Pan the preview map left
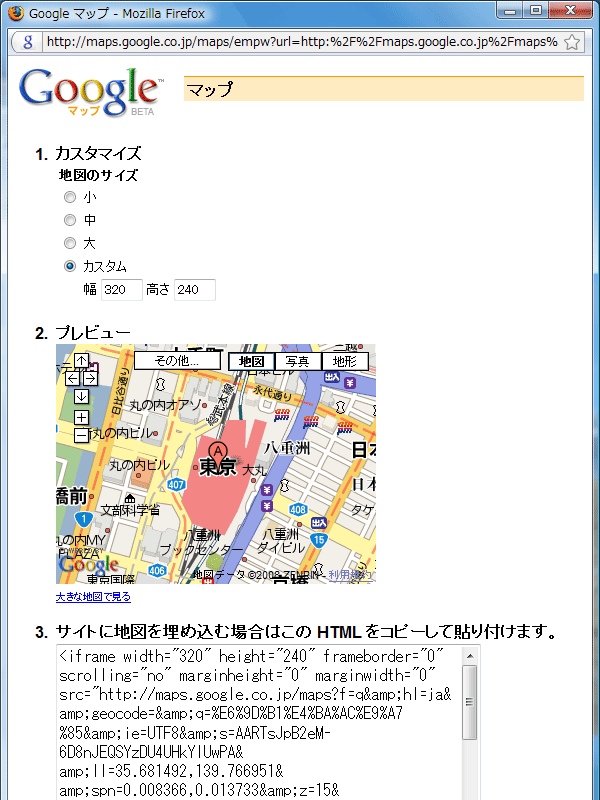600x800 pixels. pos(72,379)
